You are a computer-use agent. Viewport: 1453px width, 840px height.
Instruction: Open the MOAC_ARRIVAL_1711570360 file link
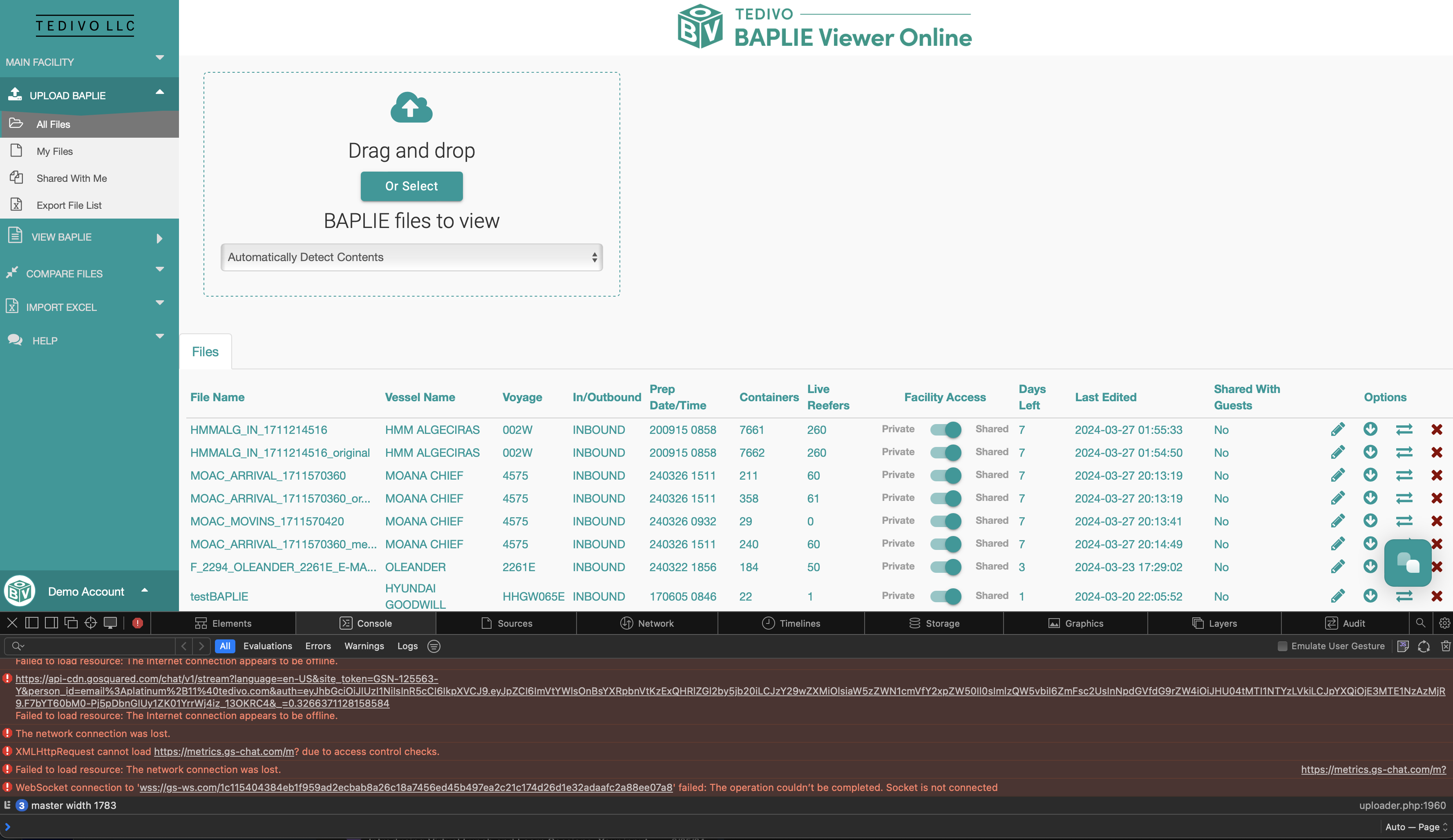[x=268, y=476]
